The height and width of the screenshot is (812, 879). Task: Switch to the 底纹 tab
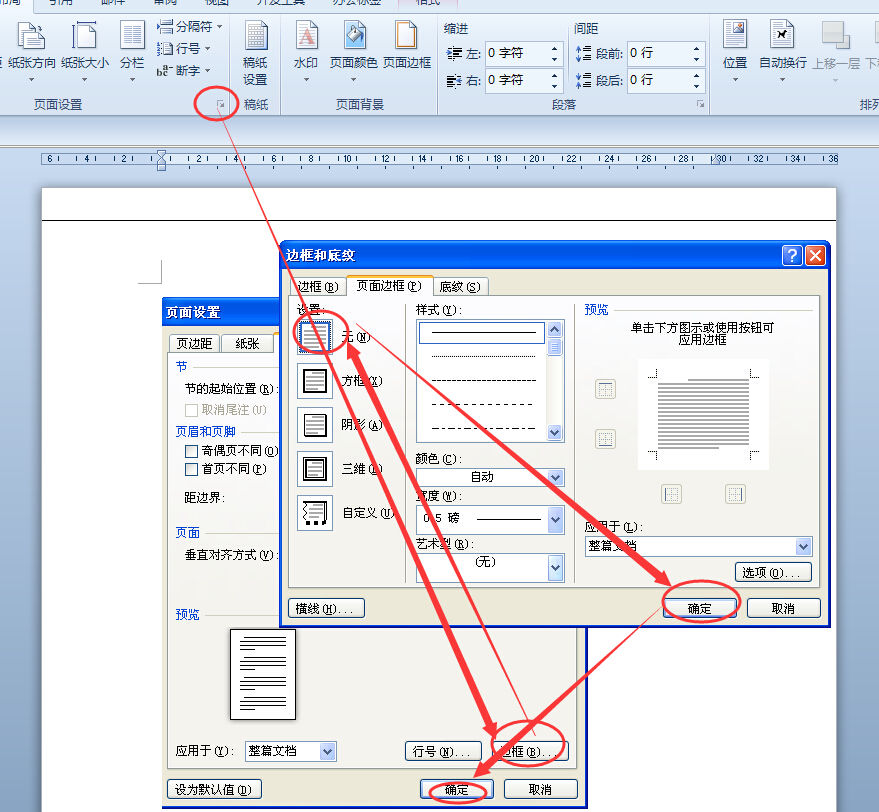click(460, 287)
